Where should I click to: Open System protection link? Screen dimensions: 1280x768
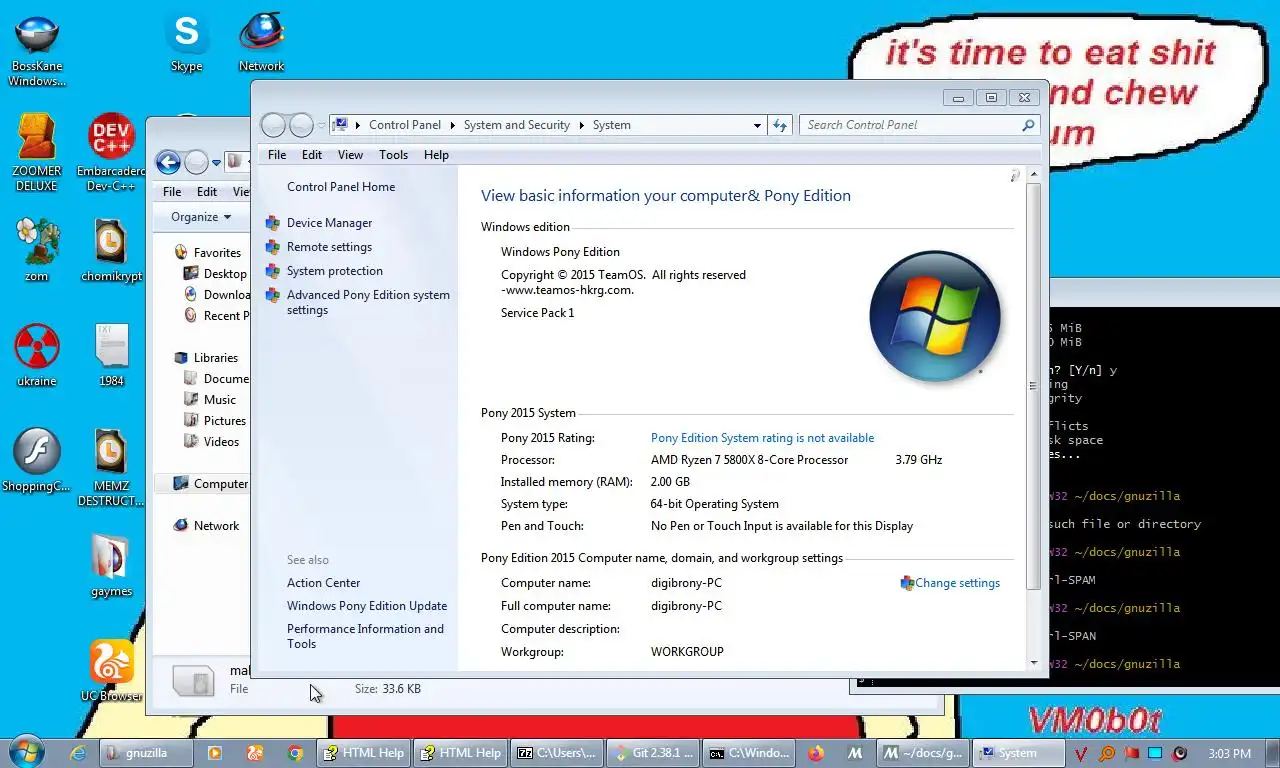coord(334,271)
